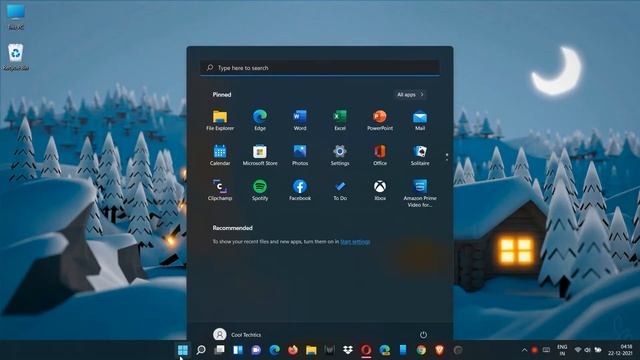Show All apps list
Image resolution: width=640 pixels, height=360 pixels.
click(410, 94)
